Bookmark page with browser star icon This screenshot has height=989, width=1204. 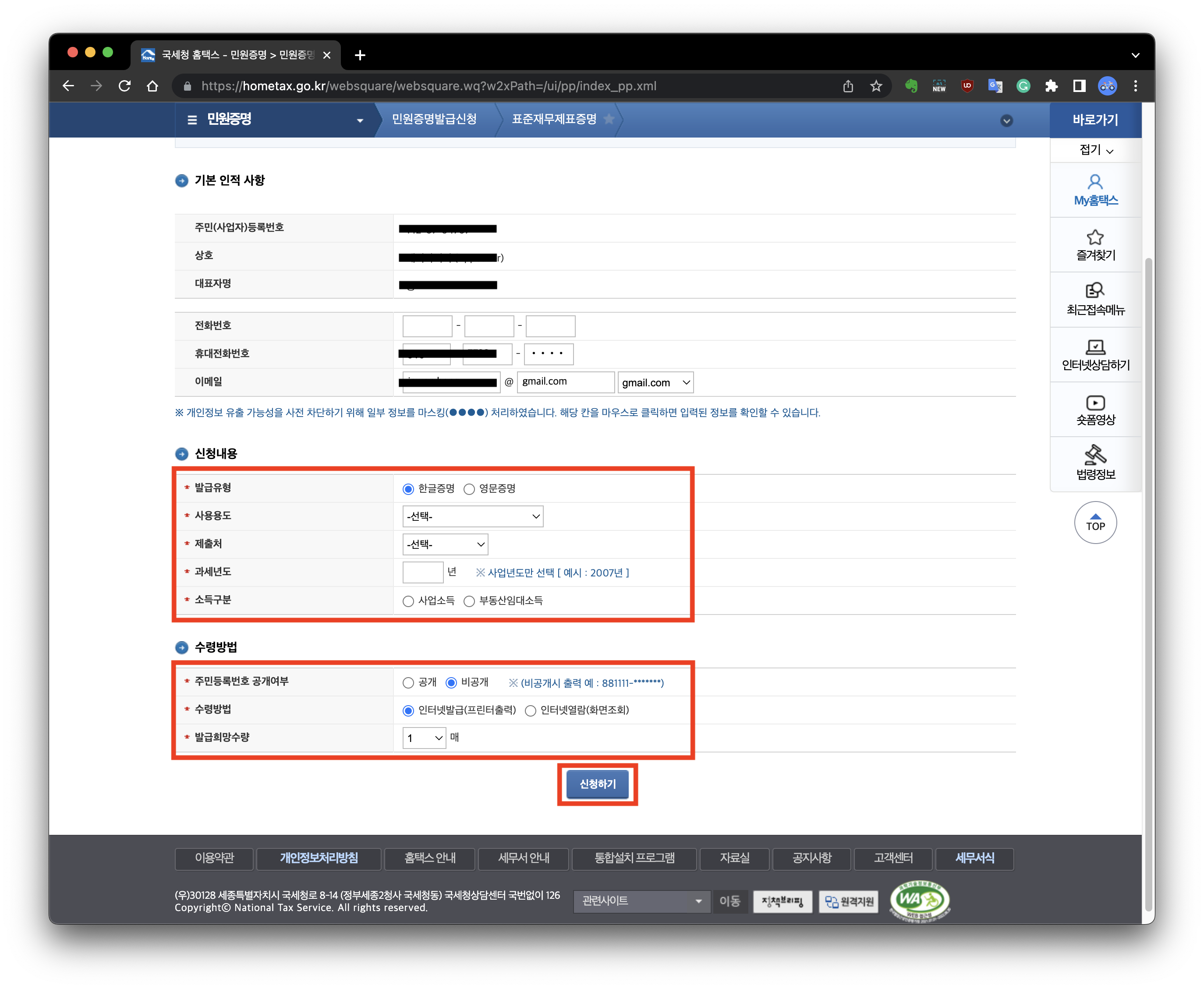pos(876,86)
